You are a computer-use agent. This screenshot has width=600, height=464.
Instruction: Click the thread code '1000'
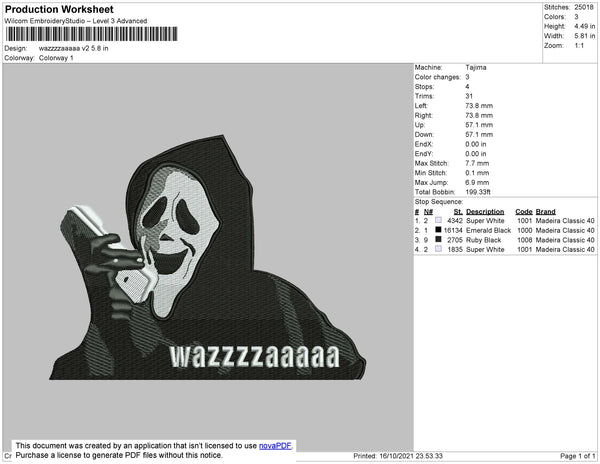[x=525, y=230]
